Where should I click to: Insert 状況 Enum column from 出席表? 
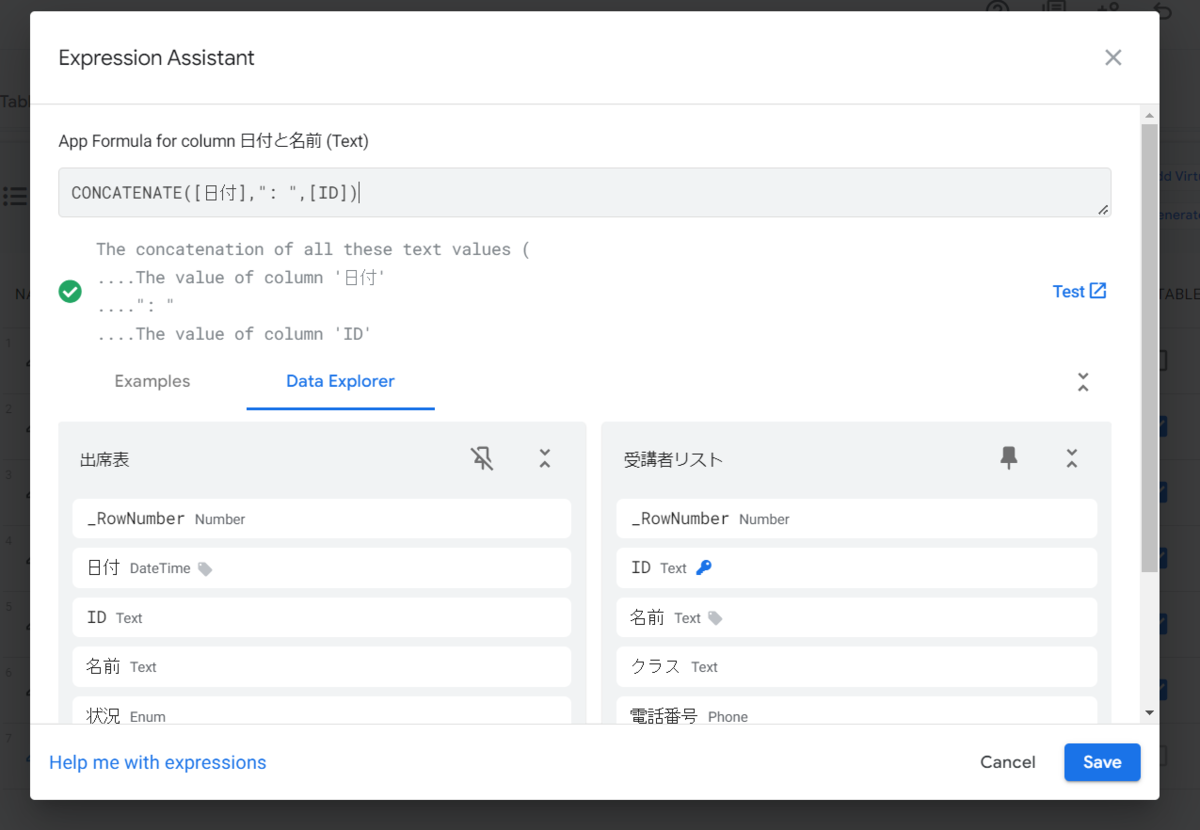(322, 711)
